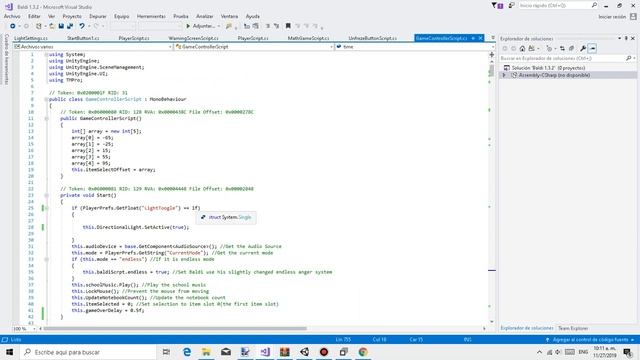The image size is (640, 360).
Task: Switch to the WarningScreenScript.cs tab
Action: click(x=193, y=38)
